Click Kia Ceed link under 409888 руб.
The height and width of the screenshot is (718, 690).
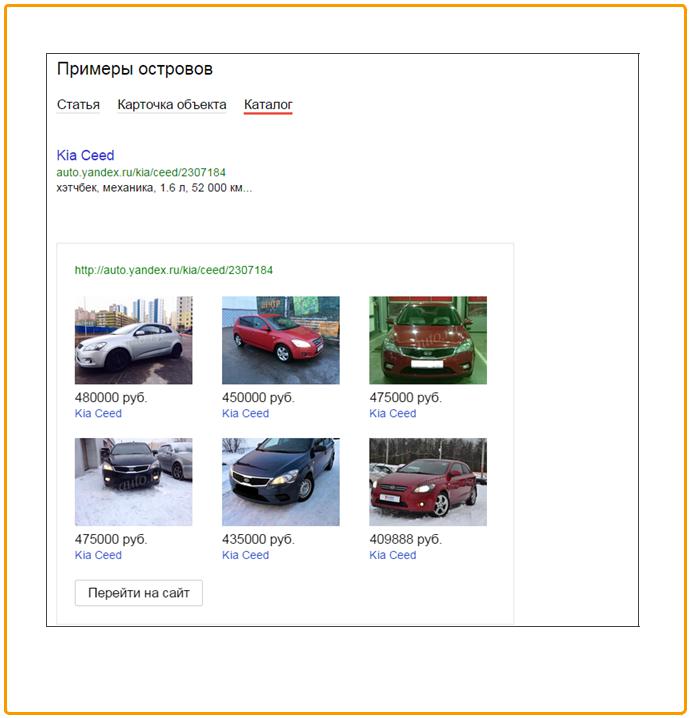392,555
